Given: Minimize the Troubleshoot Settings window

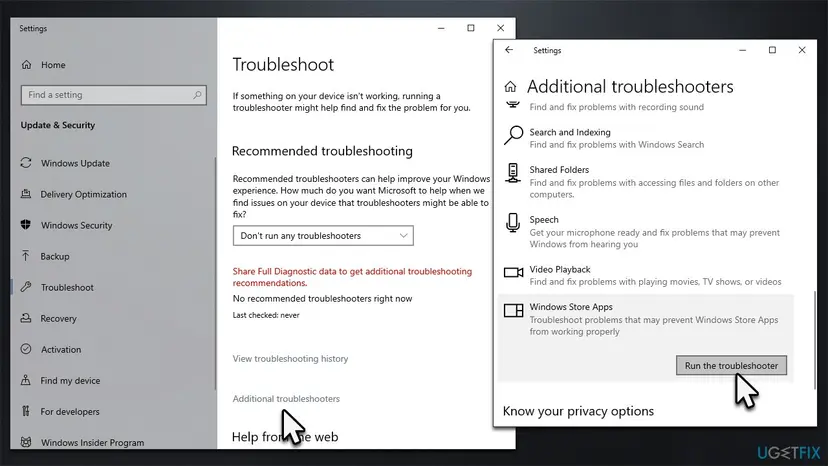Looking at the screenshot, I should (441, 28).
